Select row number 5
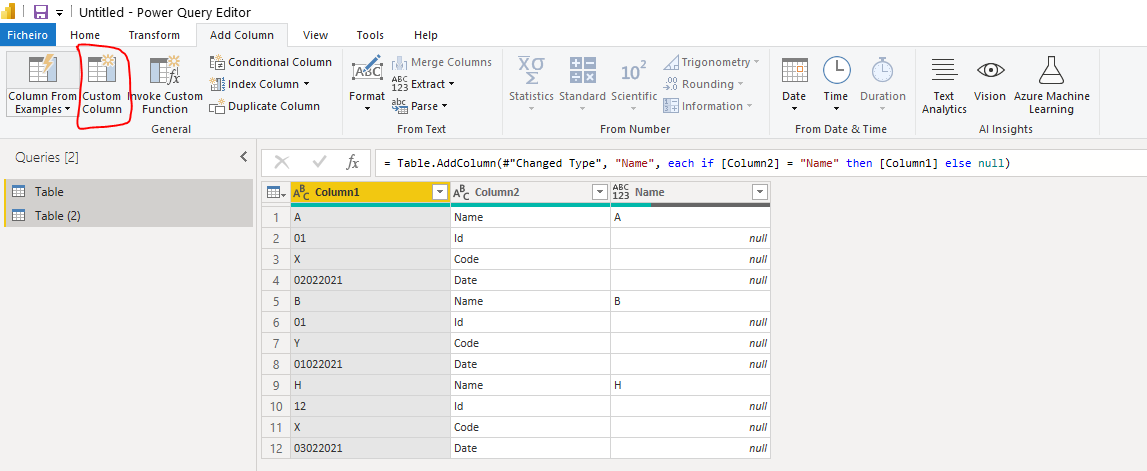This screenshot has height=471, width=1147. coord(277,301)
